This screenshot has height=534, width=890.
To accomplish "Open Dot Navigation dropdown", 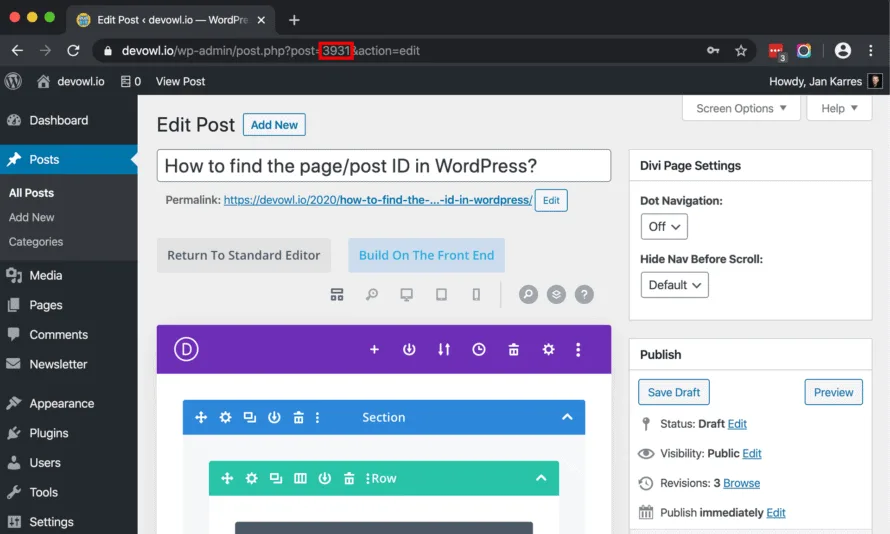I will 664,226.
